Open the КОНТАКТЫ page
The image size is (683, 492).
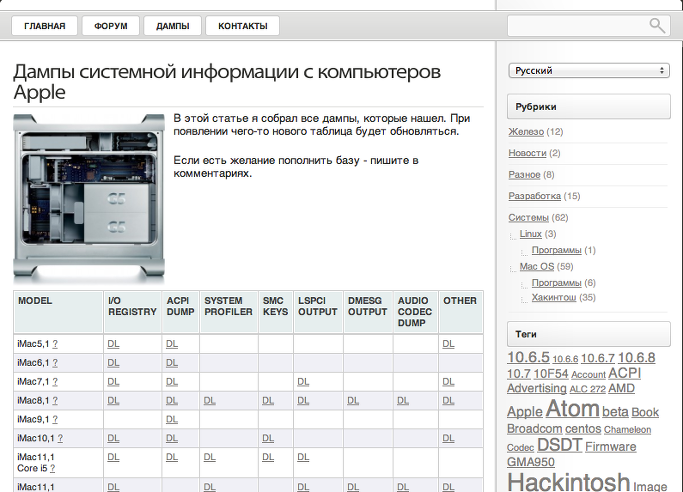pos(243,26)
